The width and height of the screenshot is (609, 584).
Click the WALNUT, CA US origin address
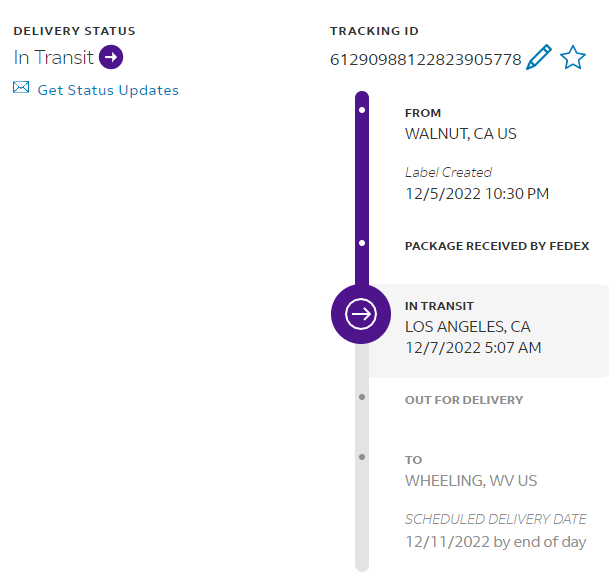tap(460, 134)
